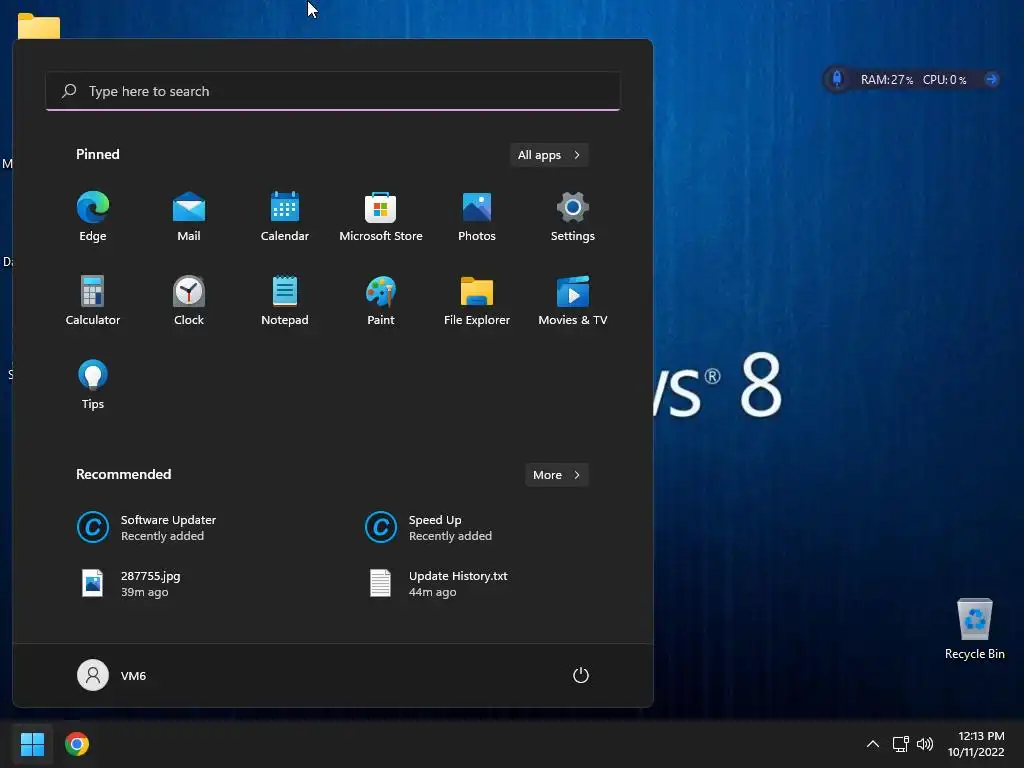The width and height of the screenshot is (1024, 768).
Task: Open the Clock app
Action: click(x=189, y=300)
